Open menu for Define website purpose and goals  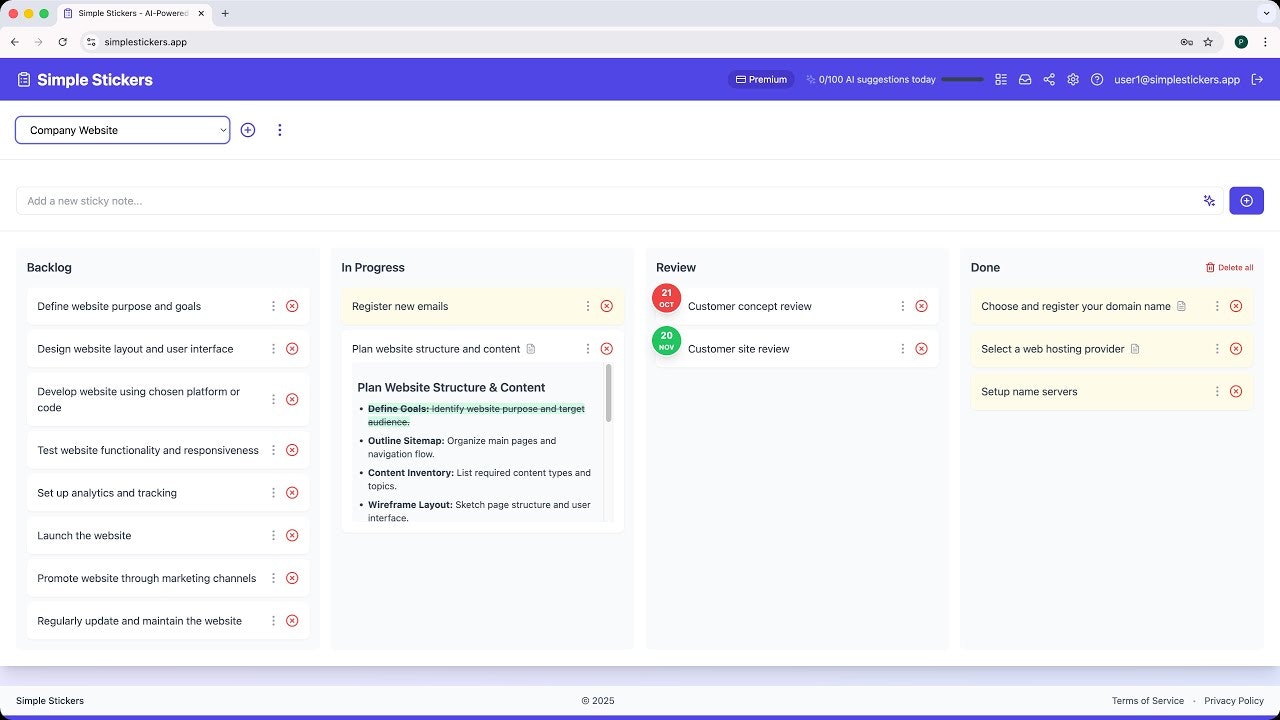point(273,306)
